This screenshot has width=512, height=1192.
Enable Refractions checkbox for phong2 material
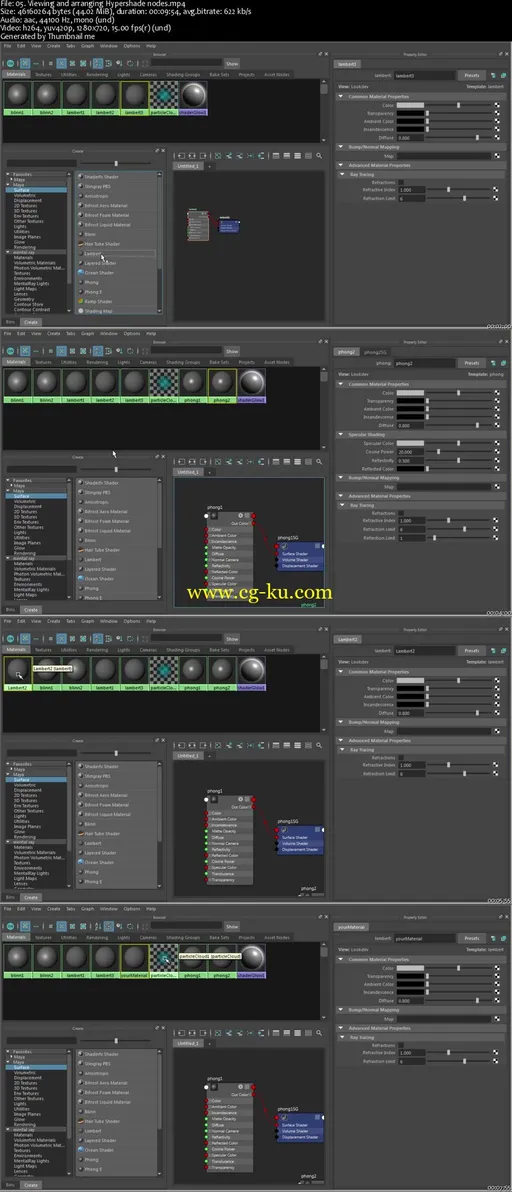pos(401,513)
